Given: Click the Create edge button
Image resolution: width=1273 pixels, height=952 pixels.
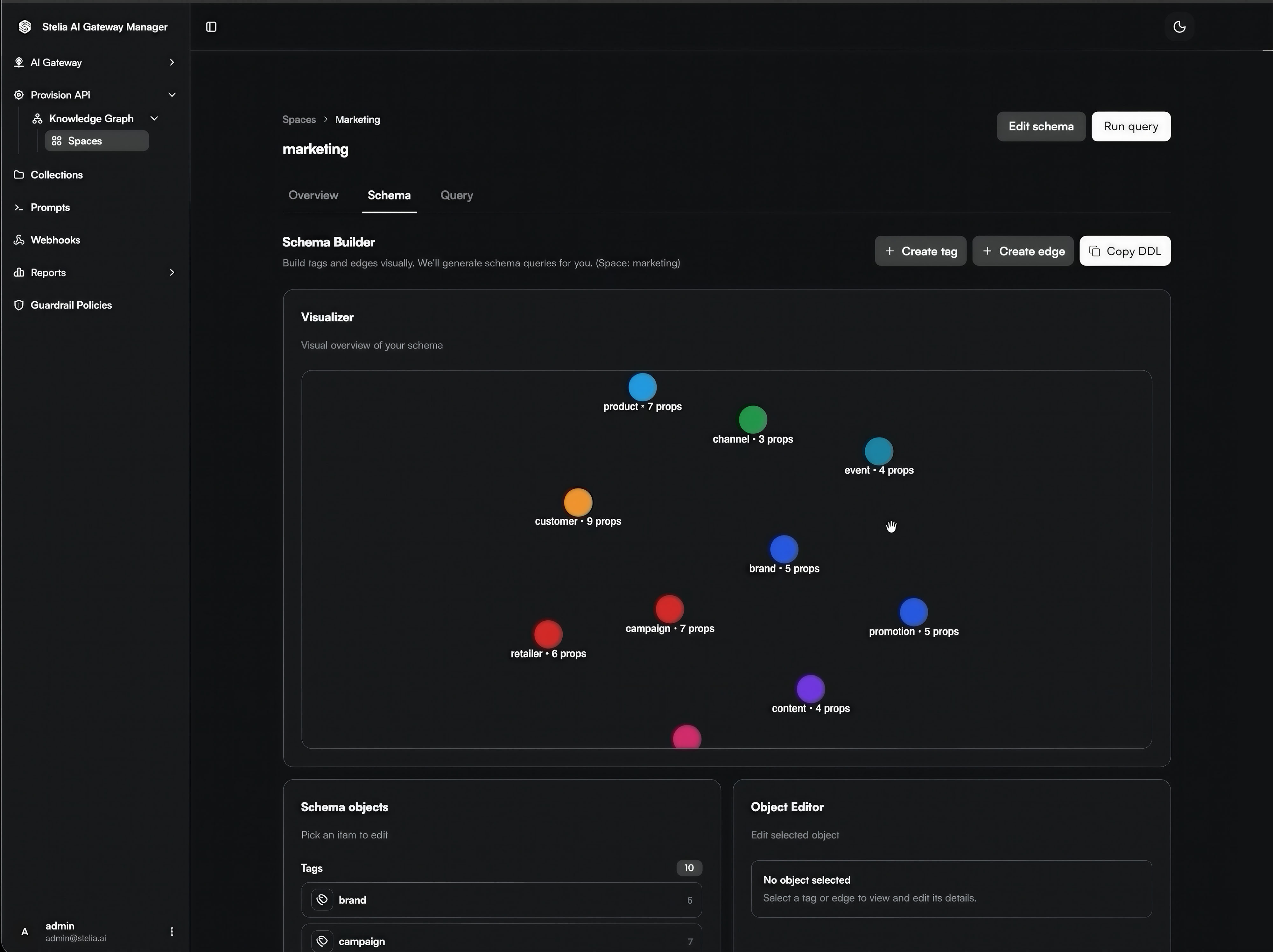Looking at the screenshot, I should [x=1023, y=251].
